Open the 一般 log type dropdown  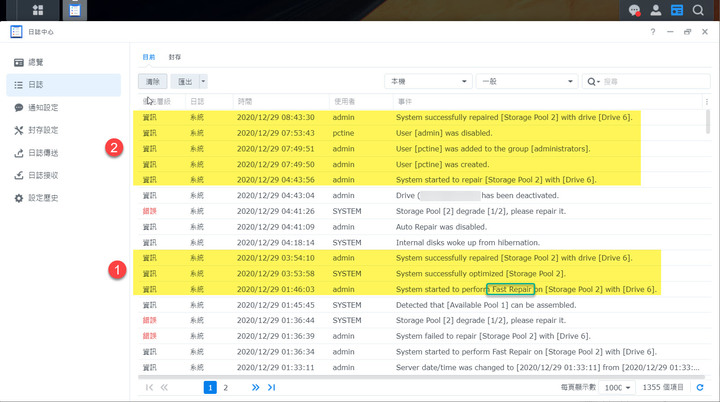[x=526, y=81]
